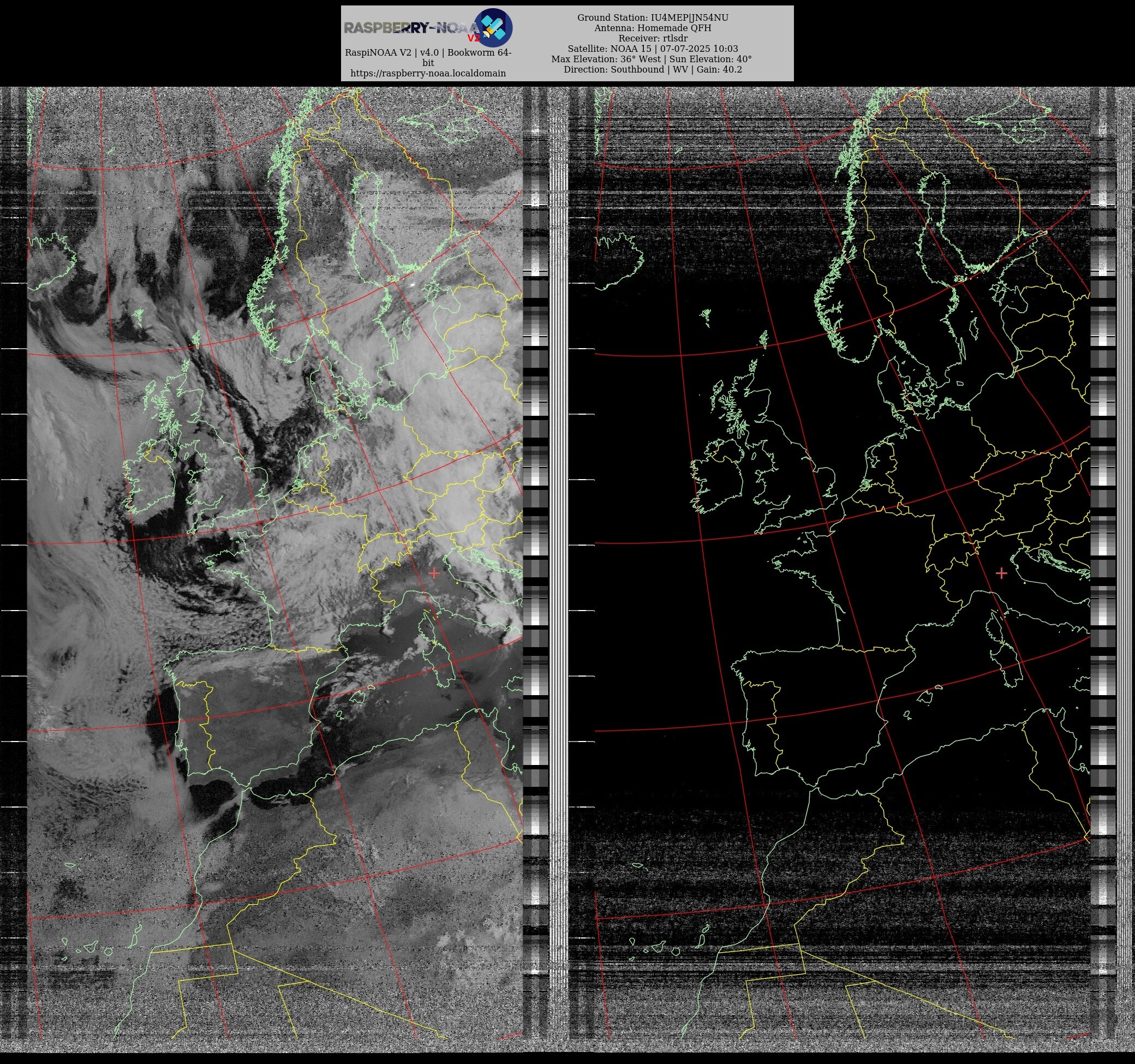
Task: Click 'Satellite: NOAA 15 | 07-07-2025 10:03' line
Action: click(653, 49)
